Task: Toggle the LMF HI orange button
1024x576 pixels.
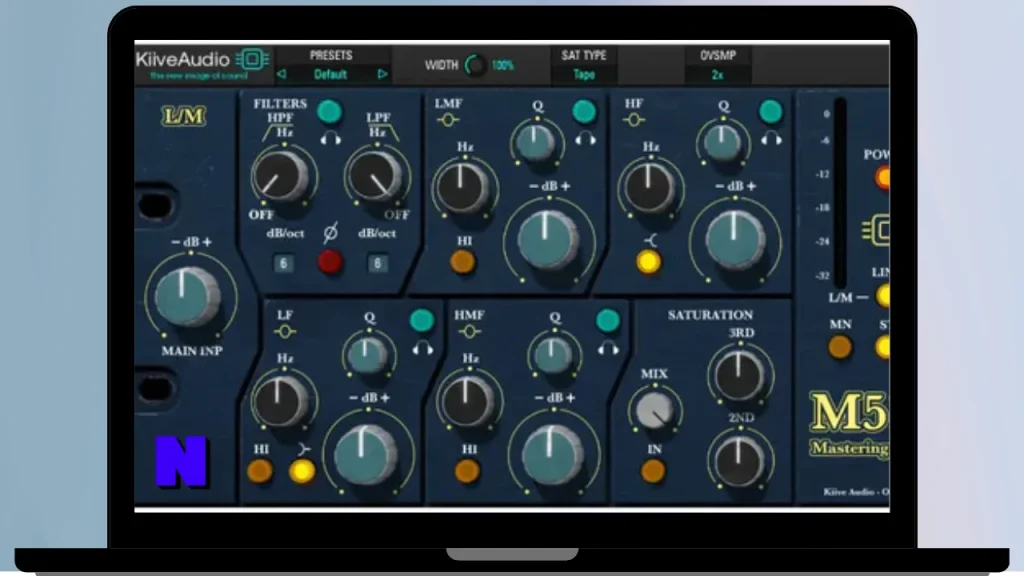Action: tap(463, 263)
